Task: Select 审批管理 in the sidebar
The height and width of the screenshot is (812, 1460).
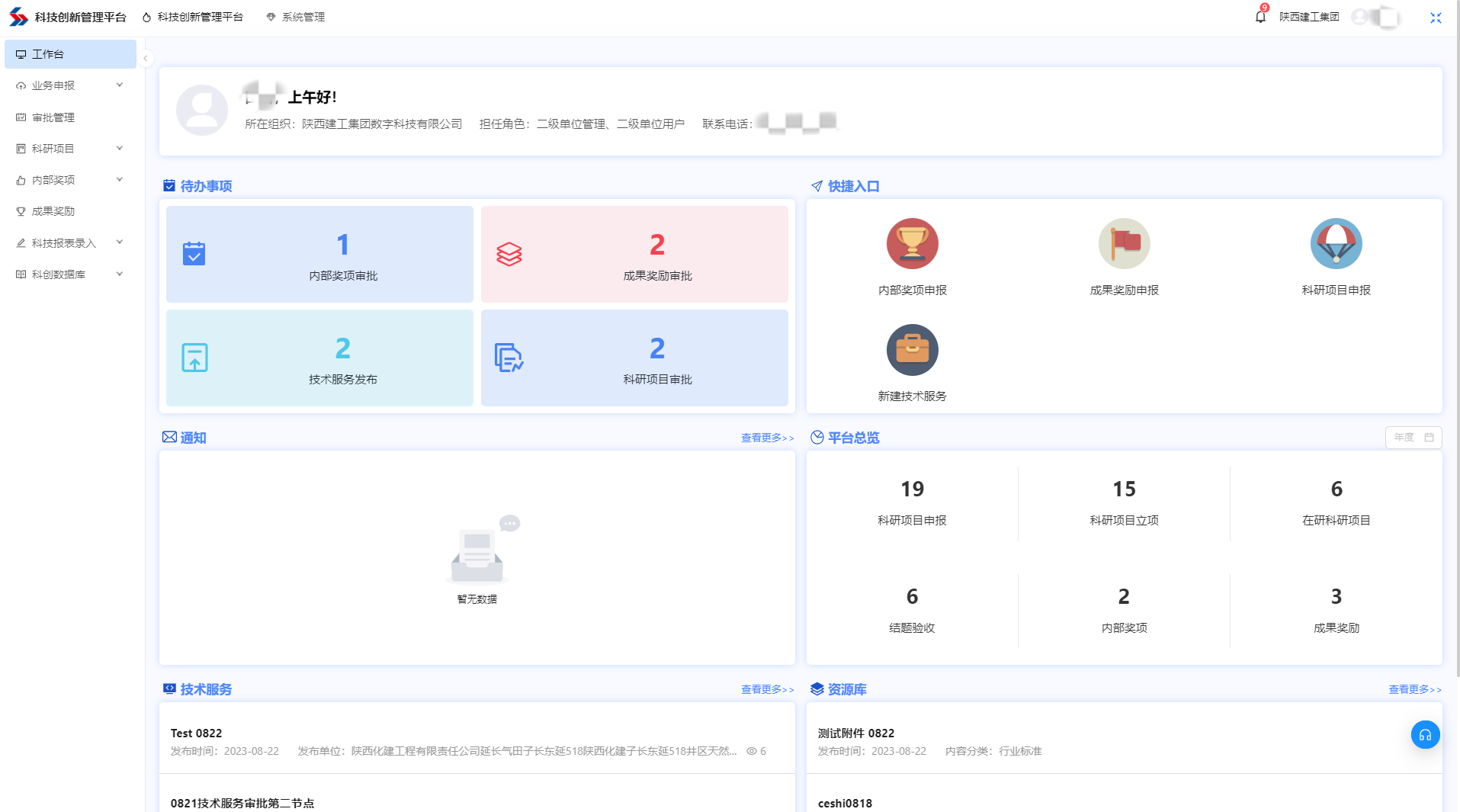Action: point(53,117)
